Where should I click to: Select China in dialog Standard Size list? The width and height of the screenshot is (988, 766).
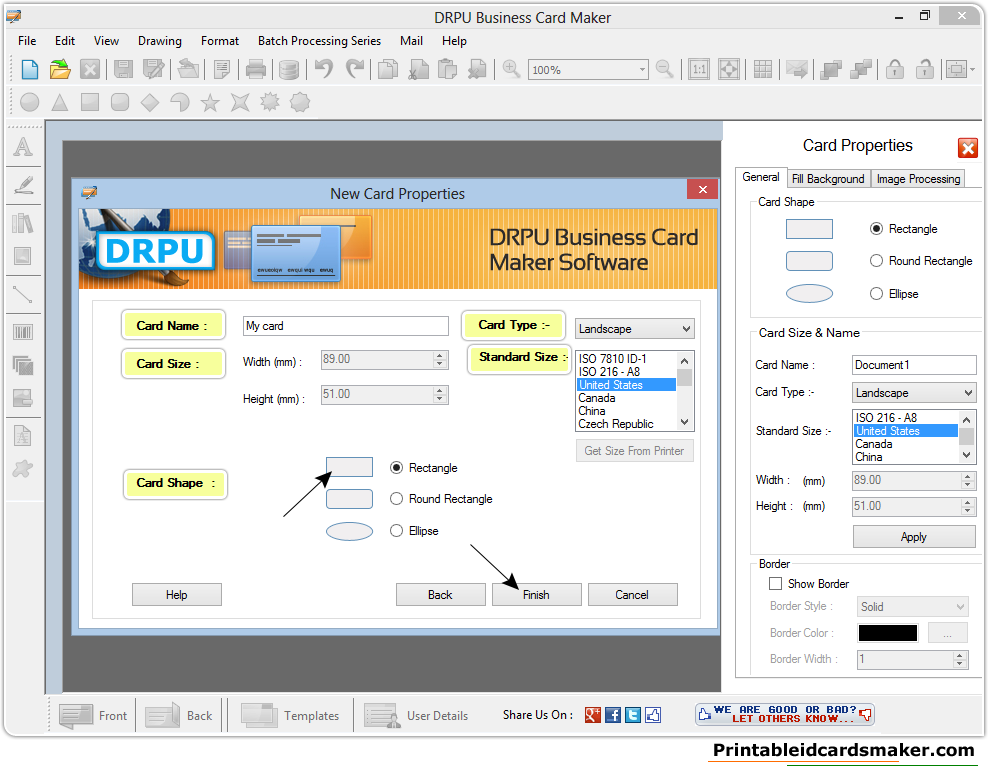(626, 411)
